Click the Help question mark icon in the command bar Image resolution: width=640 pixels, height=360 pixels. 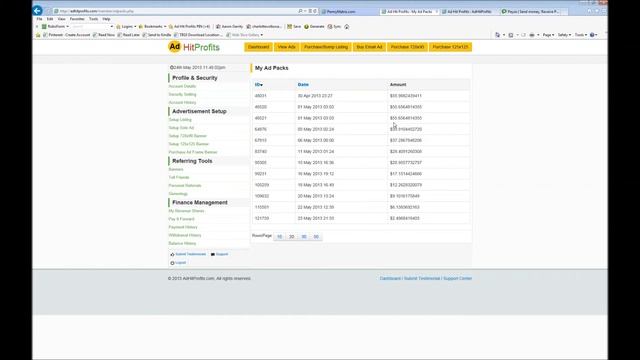tap(593, 35)
